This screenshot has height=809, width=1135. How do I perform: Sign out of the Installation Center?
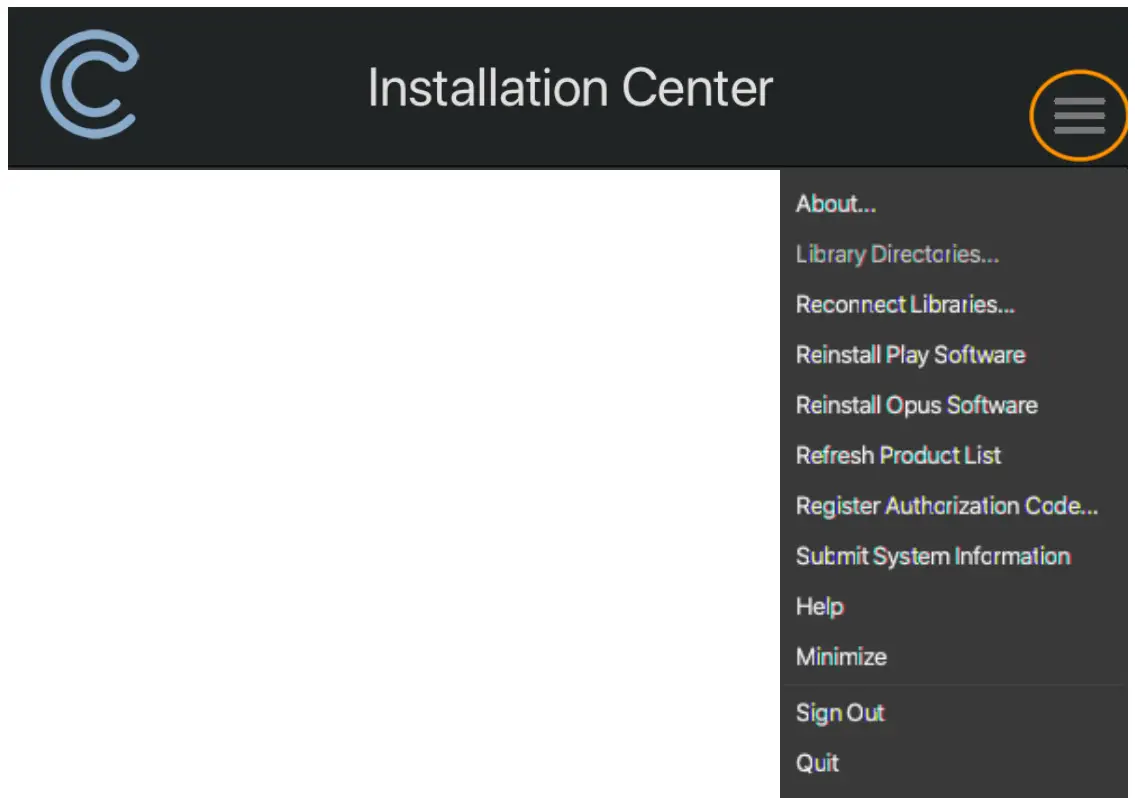point(839,713)
